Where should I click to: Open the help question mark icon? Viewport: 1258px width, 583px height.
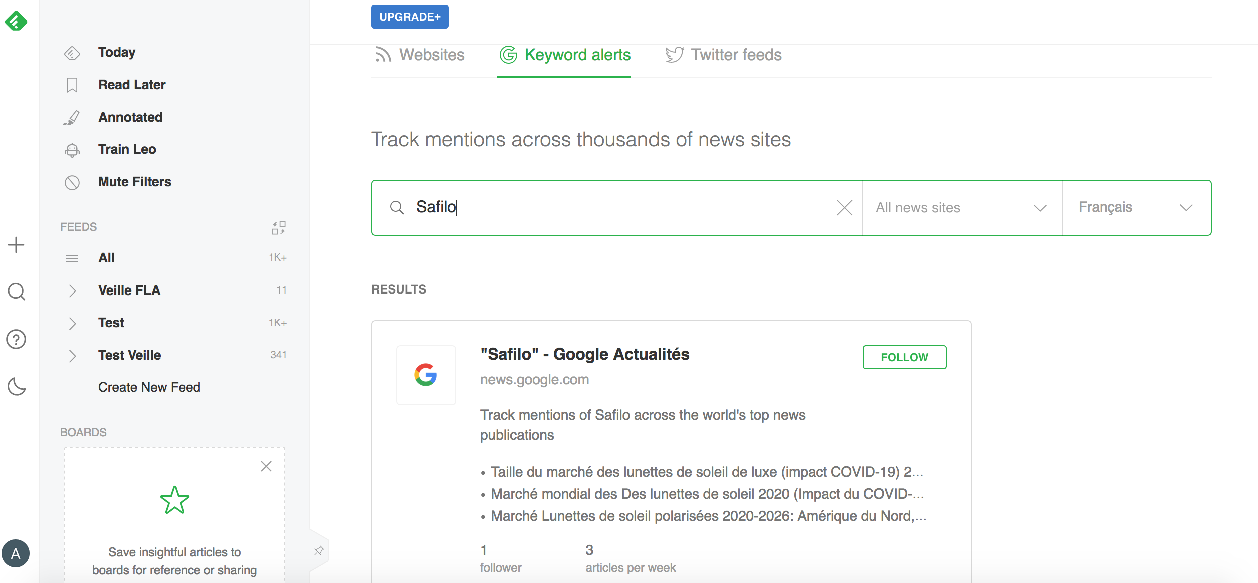coord(16,339)
